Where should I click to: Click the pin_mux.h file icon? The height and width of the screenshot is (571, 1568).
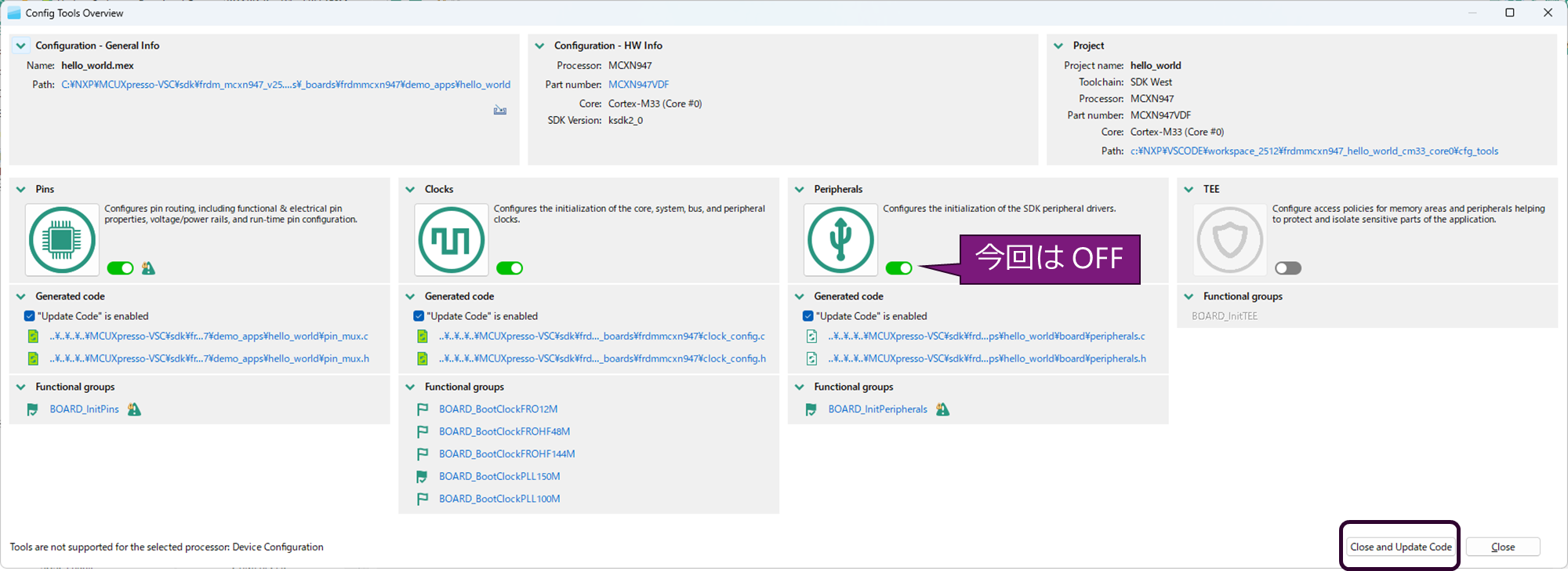(33, 358)
